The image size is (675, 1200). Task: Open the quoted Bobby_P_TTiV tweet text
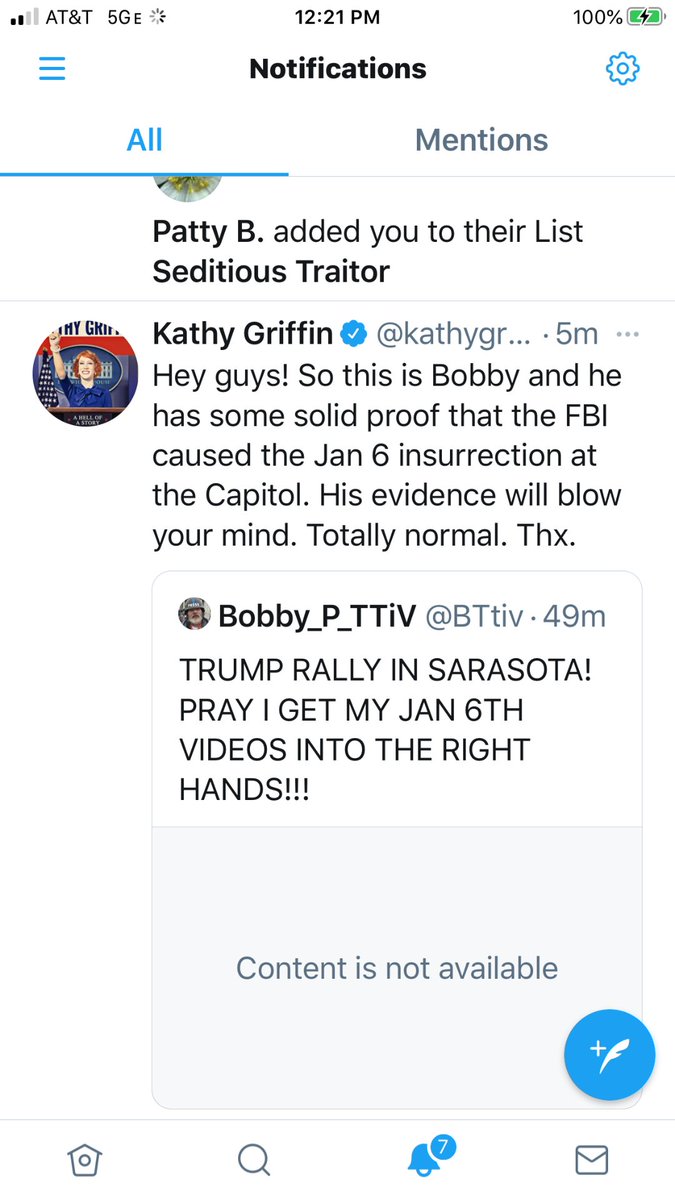click(x=385, y=730)
